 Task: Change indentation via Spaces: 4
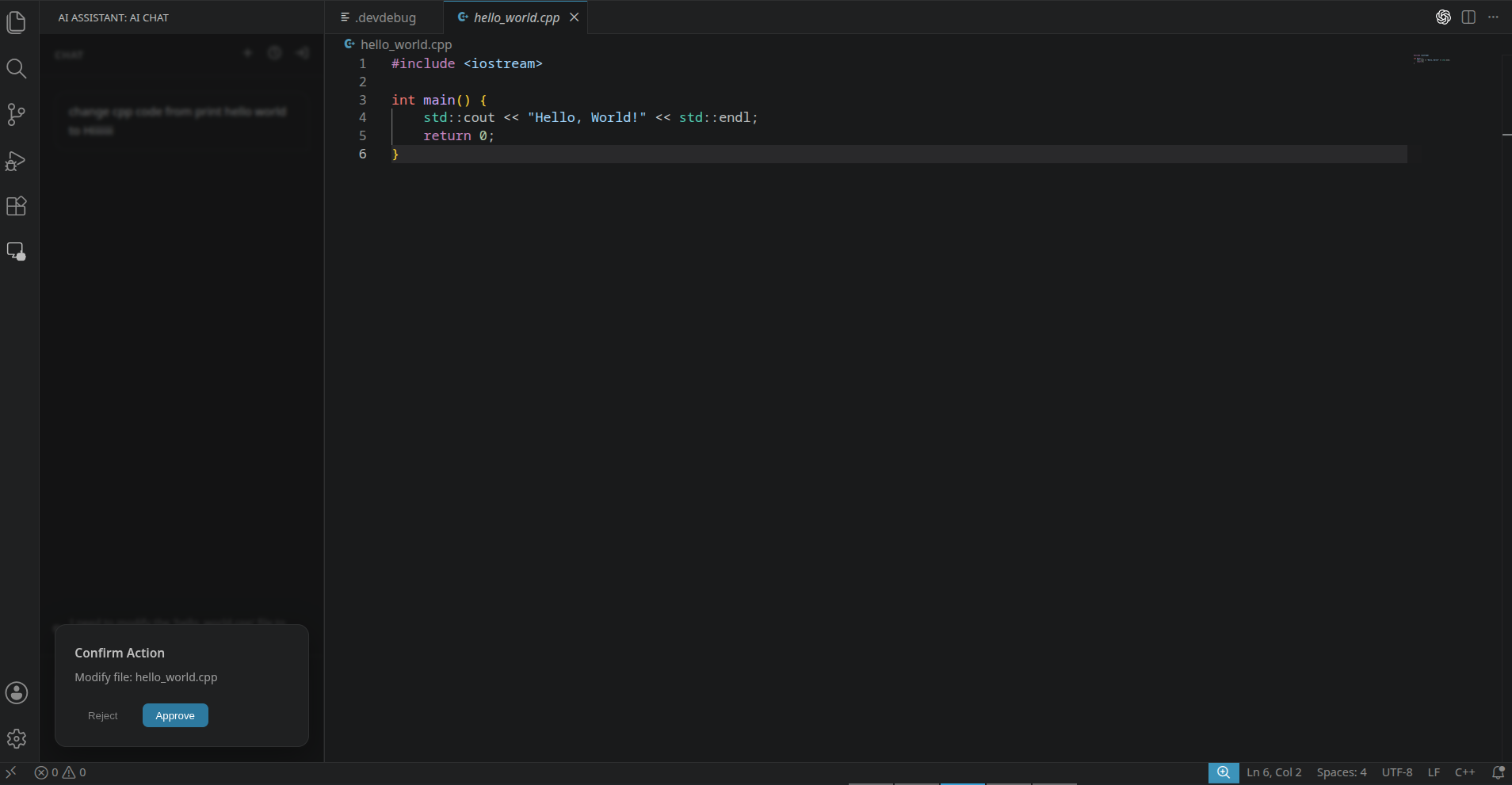tap(1342, 772)
